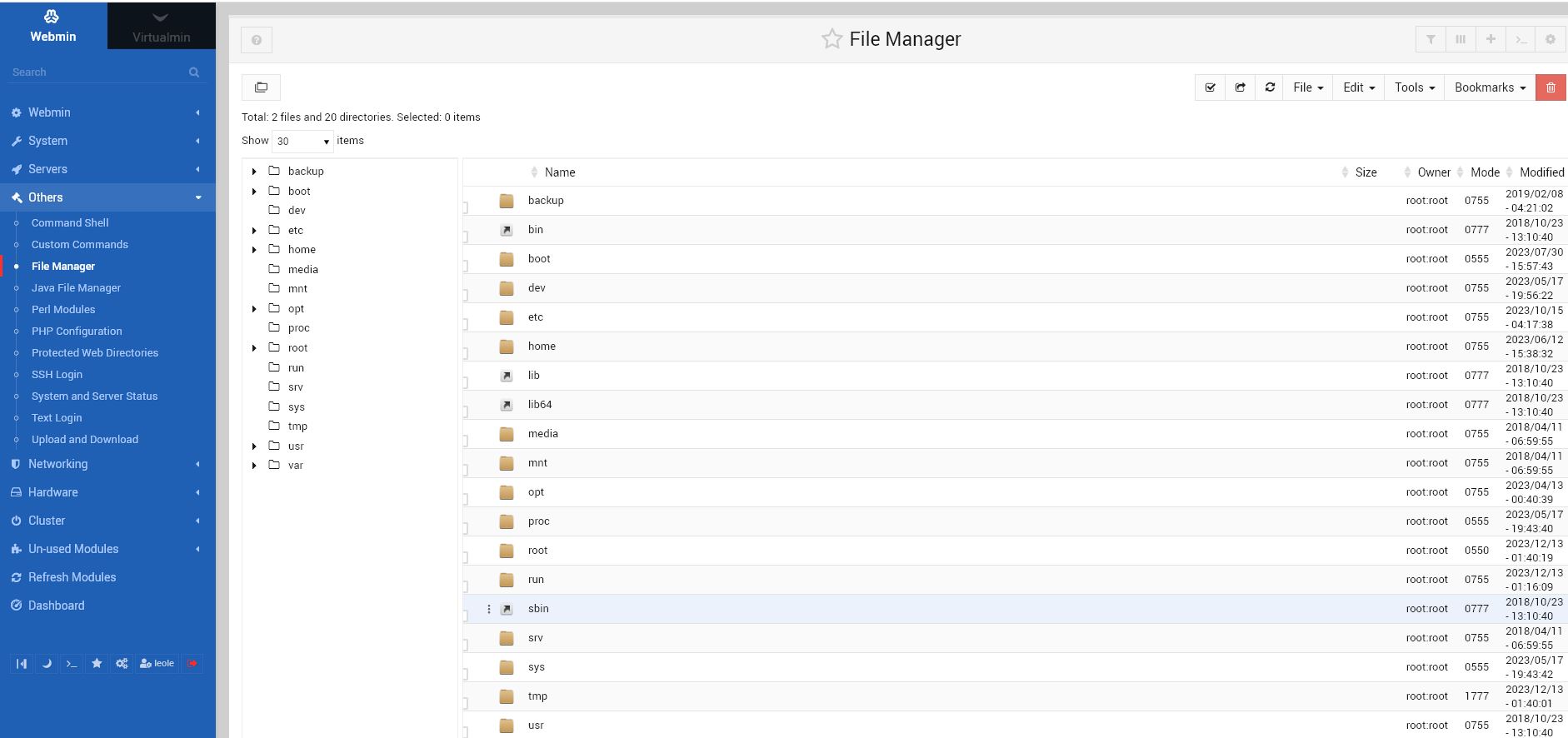
Task: Click the red trash delete button
Action: click(1551, 87)
